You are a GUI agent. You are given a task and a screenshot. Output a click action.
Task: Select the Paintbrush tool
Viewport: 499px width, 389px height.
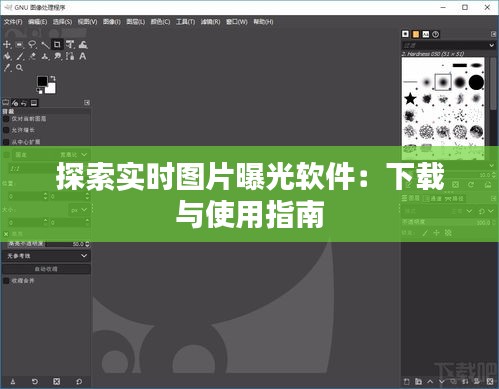tap(20, 56)
